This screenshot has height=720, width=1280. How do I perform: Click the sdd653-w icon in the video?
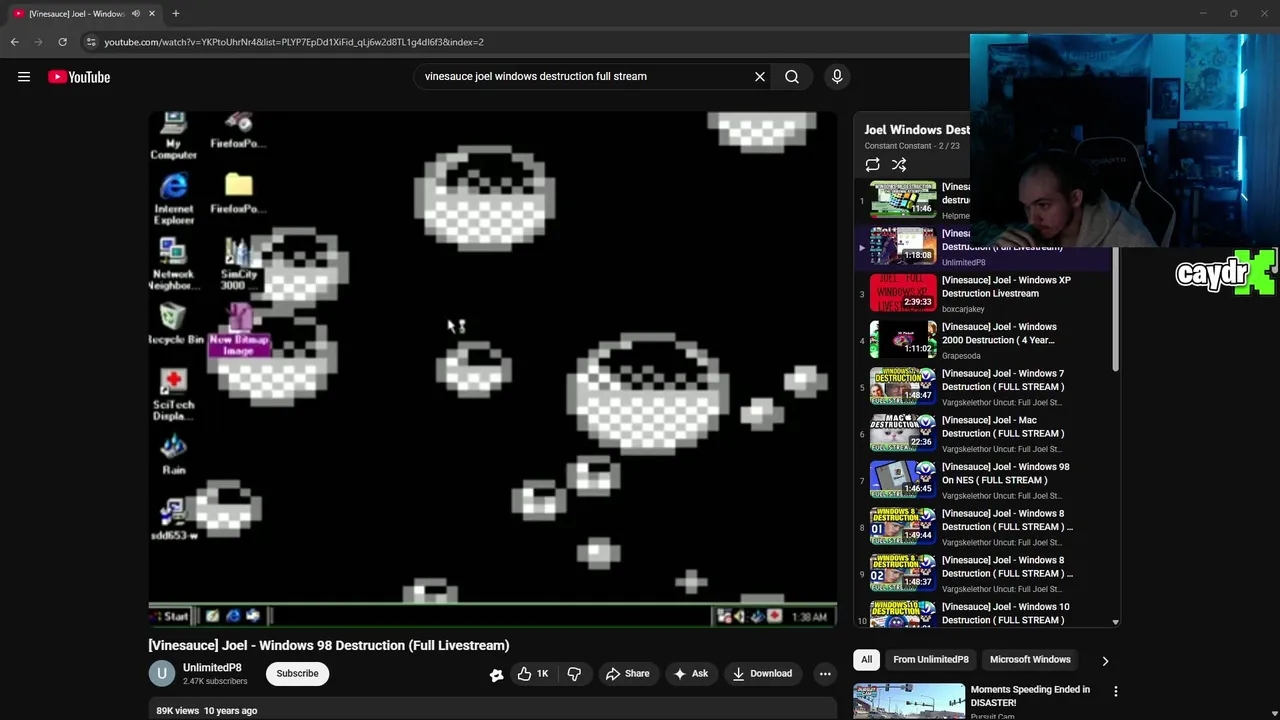click(x=174, y=519)
